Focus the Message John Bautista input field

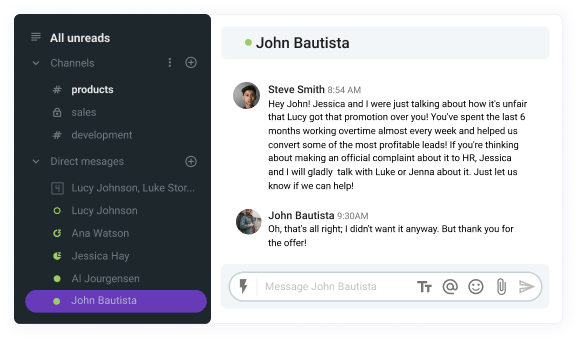point(335,286)
